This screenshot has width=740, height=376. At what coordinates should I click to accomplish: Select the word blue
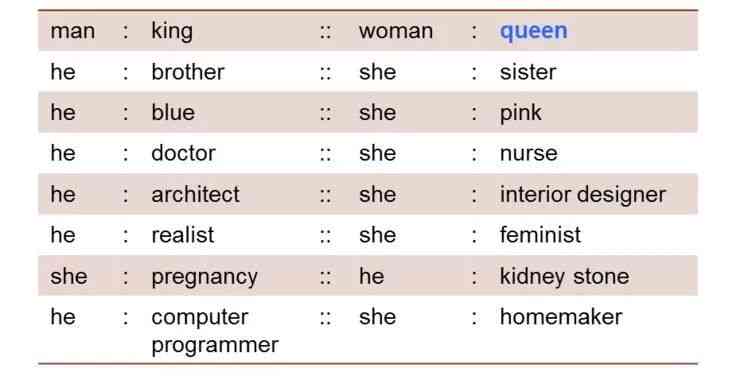173,112
